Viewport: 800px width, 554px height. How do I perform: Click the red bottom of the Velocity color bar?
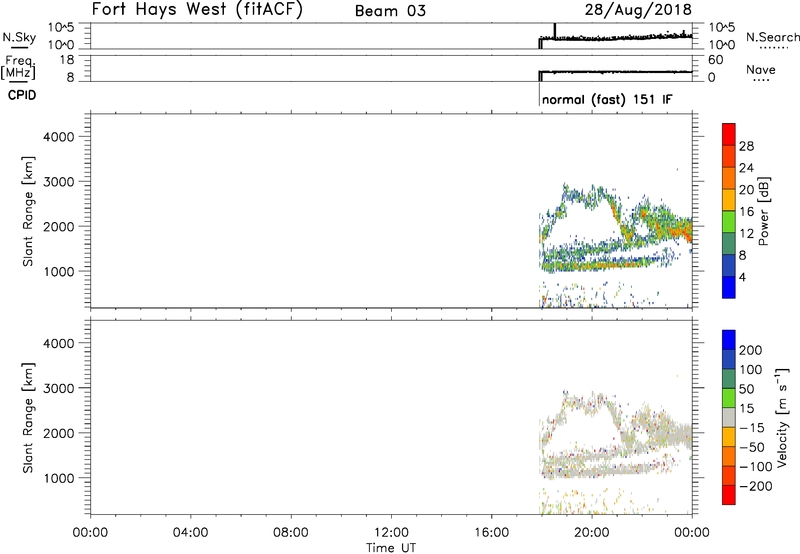coord(729,495)
